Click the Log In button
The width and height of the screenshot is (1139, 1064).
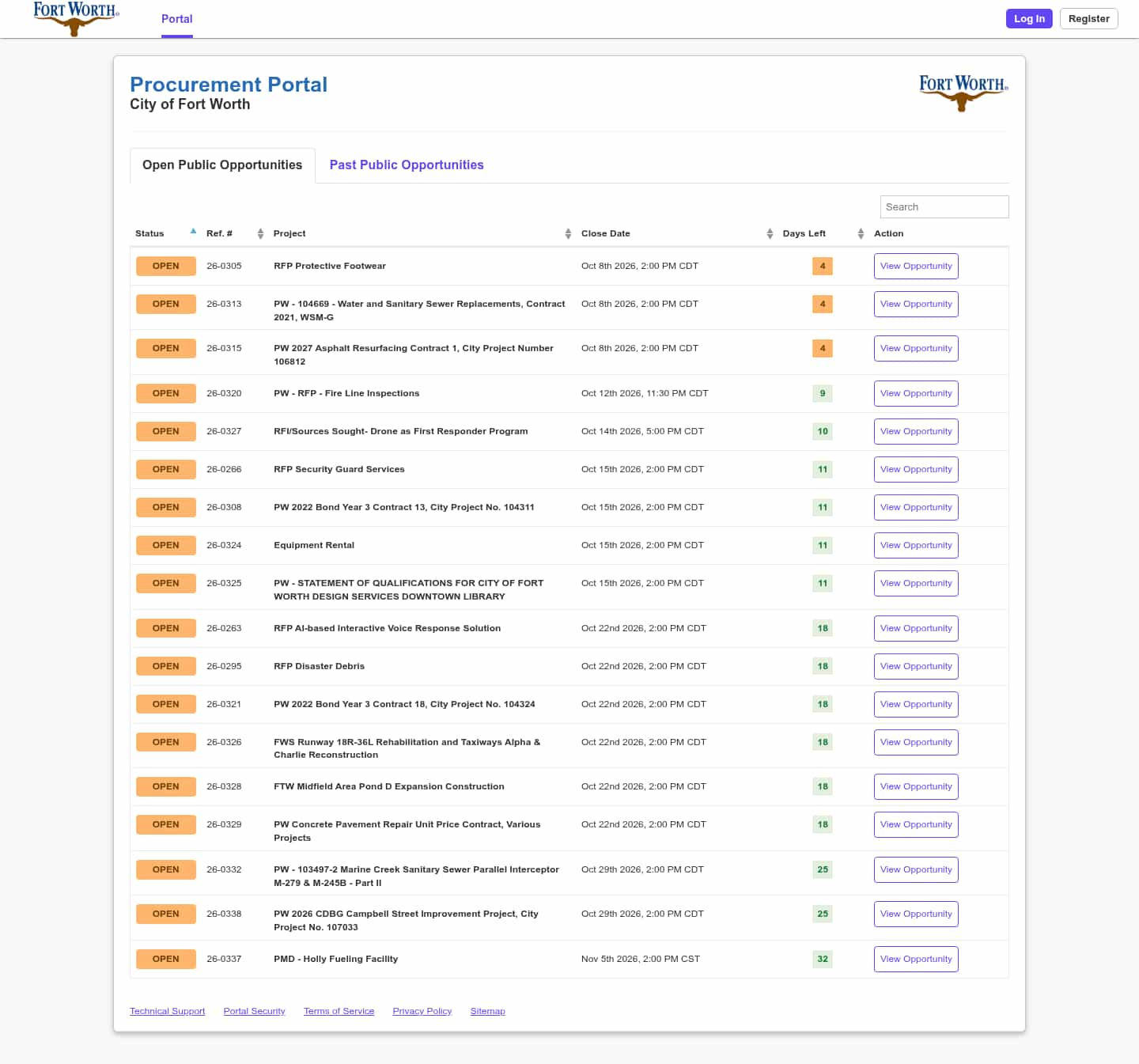pyautogui.click(x=1029, y=18)
